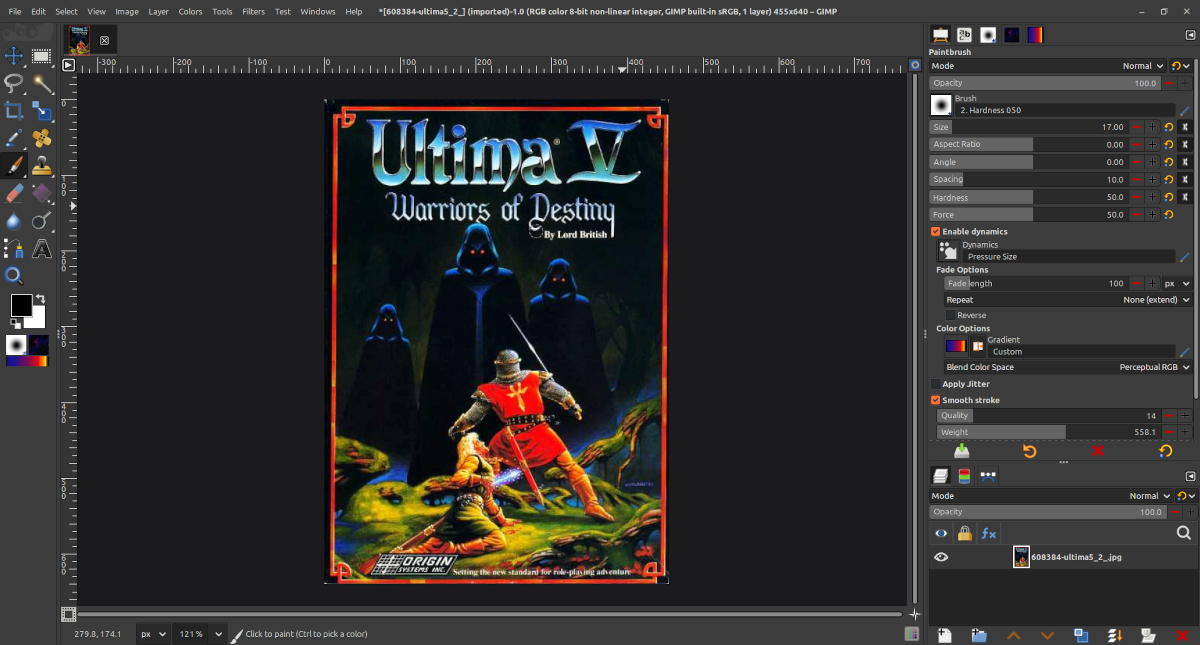Duplicate the current layer
Screen dimensions: 1200x645
[1081, 635]
